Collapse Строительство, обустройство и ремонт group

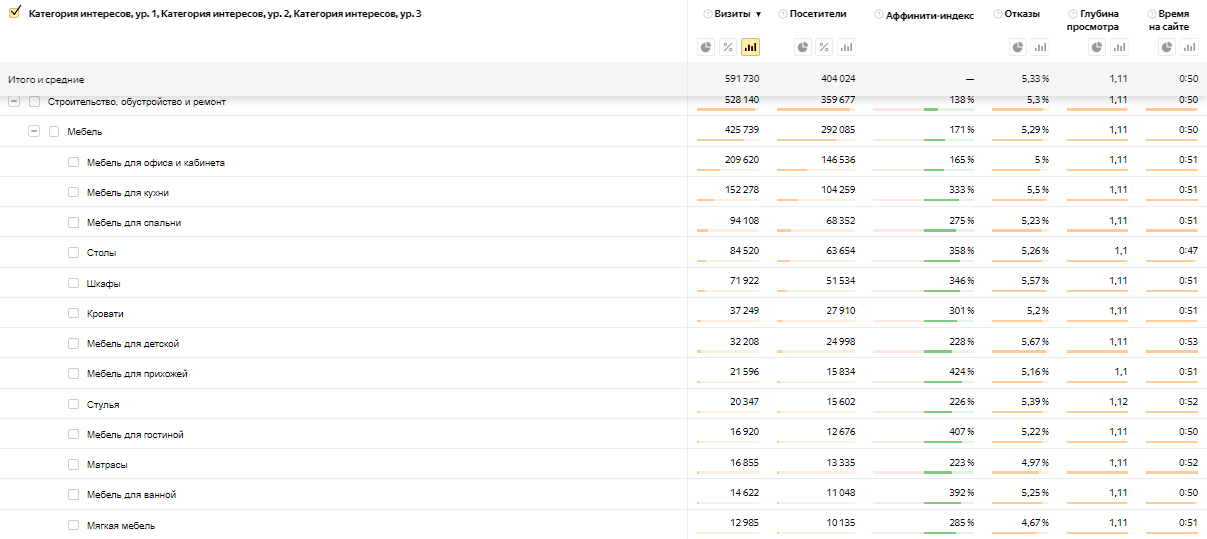pyautogui.click(x=14, y=101)
